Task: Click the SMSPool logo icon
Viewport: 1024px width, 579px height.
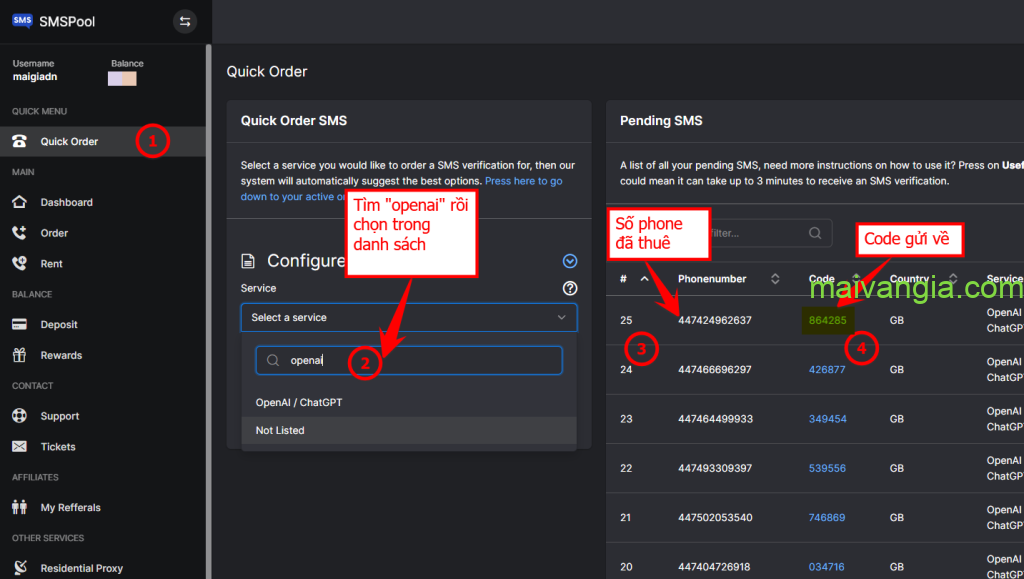Action: pyautogui.click(x=22, y=21)
